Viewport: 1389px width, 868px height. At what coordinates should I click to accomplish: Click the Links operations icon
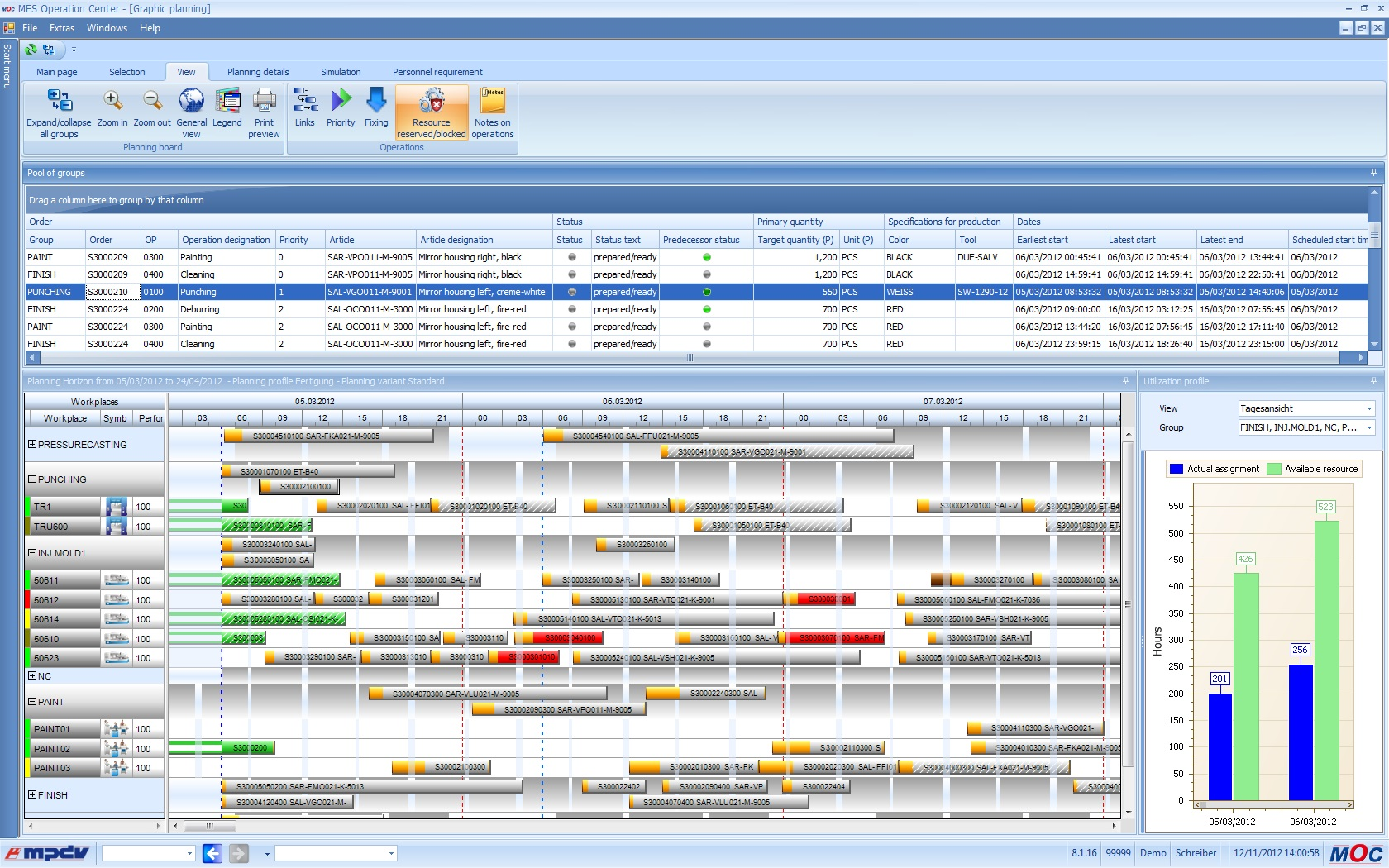305,102
